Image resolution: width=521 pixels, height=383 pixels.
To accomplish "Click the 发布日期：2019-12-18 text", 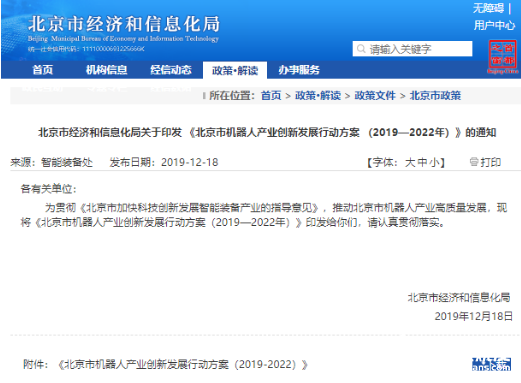I will [x=164, y=162].
